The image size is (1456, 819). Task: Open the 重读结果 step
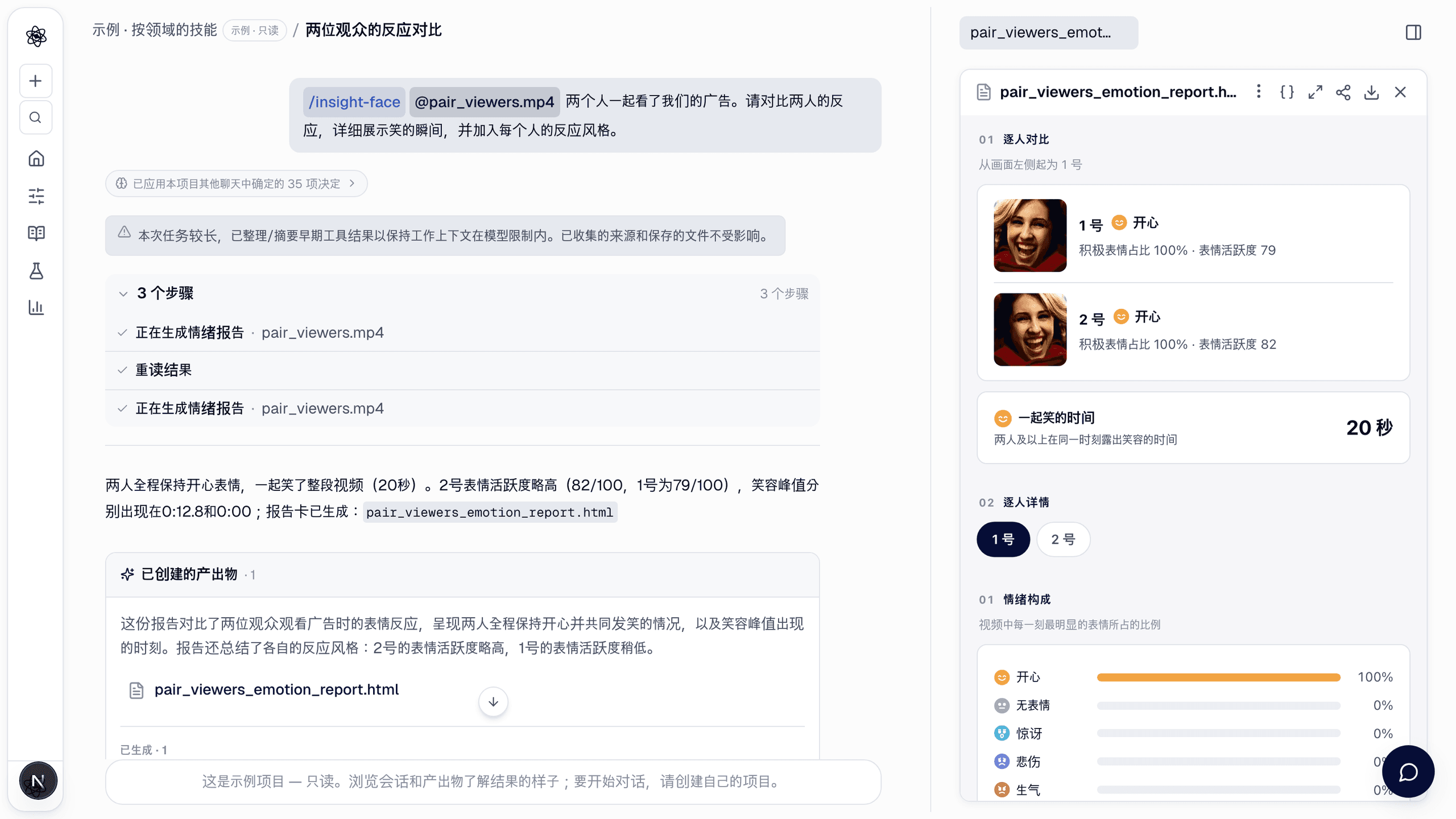[x=462, y=370]
